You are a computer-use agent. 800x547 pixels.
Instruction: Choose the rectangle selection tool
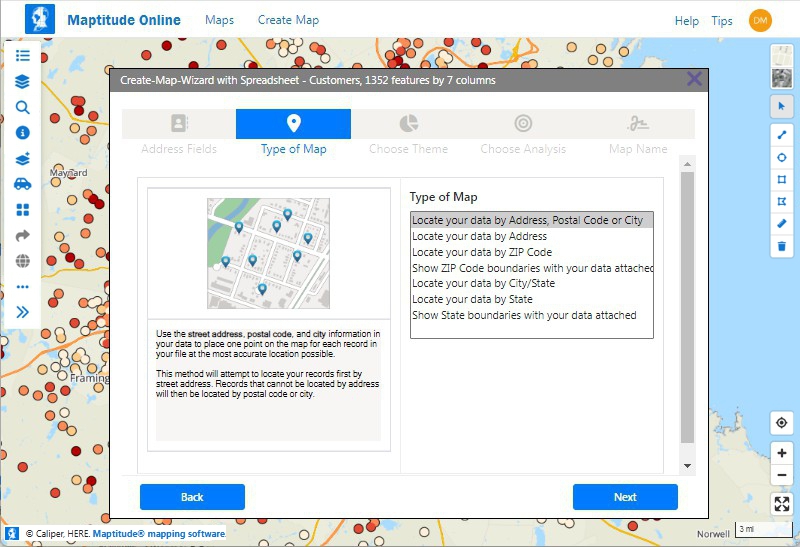pyautogui.click(x=782, y=179)
